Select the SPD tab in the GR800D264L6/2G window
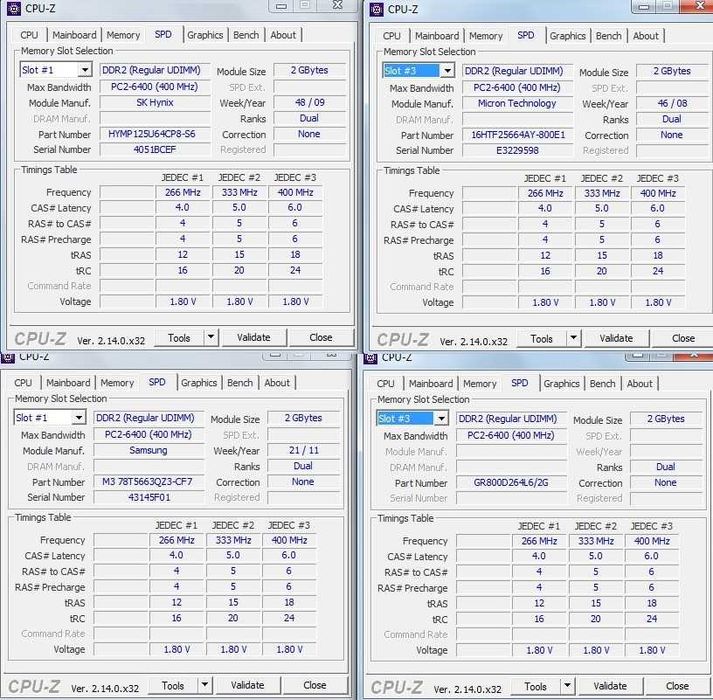 pos(519,383)
